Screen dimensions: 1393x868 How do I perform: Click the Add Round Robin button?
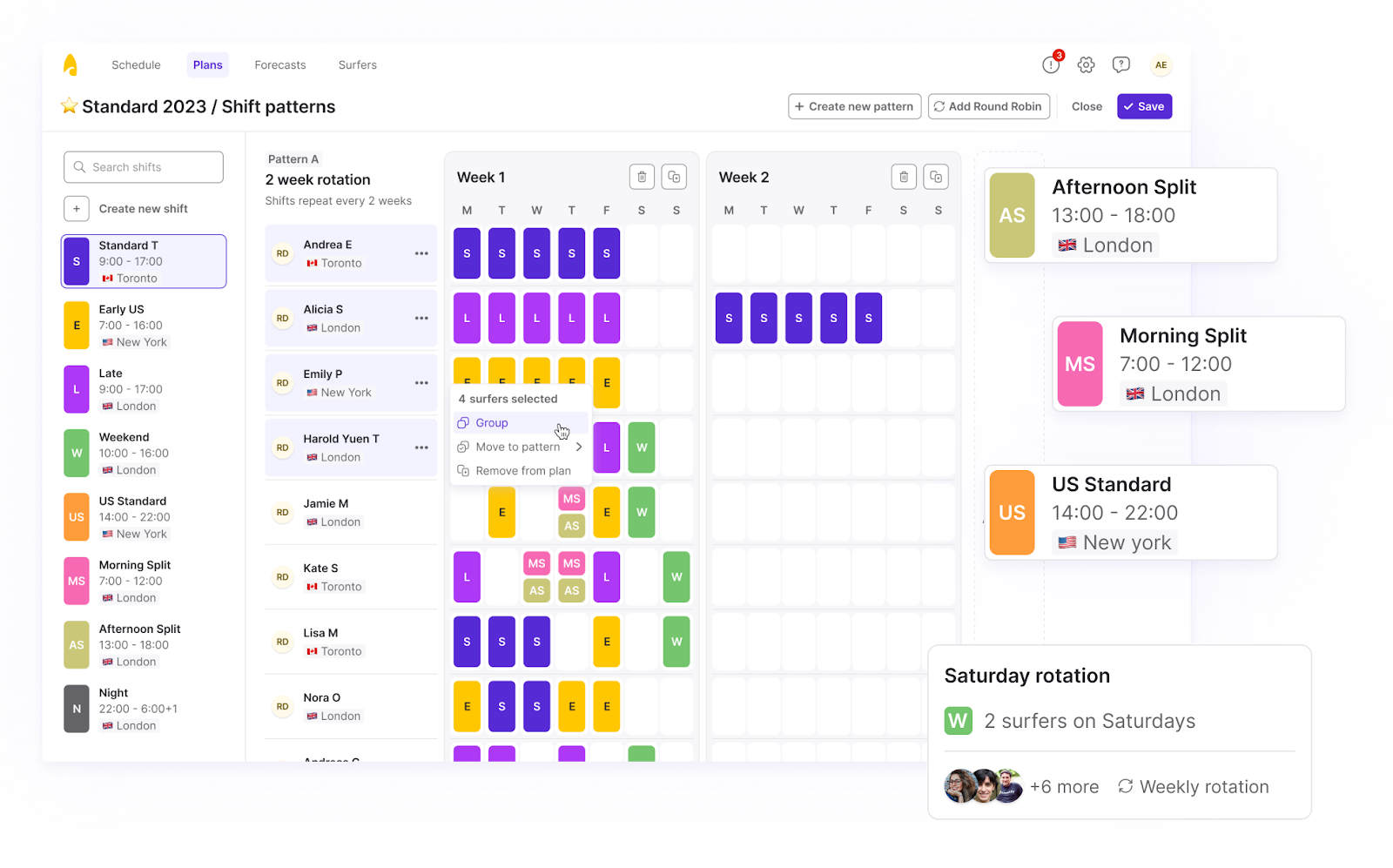989,106
